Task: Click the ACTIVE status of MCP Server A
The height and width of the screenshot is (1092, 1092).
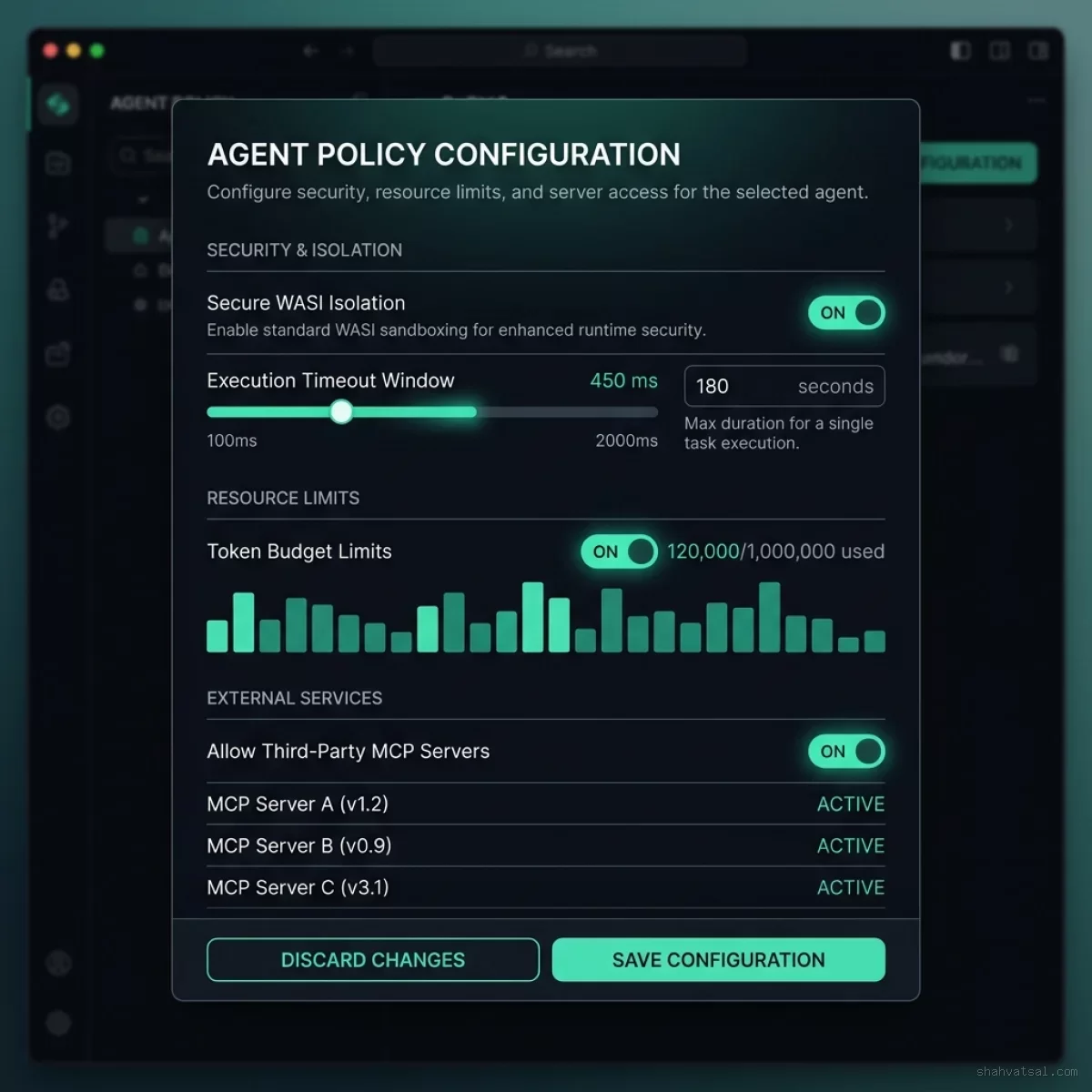Action: tap(851, 804)
